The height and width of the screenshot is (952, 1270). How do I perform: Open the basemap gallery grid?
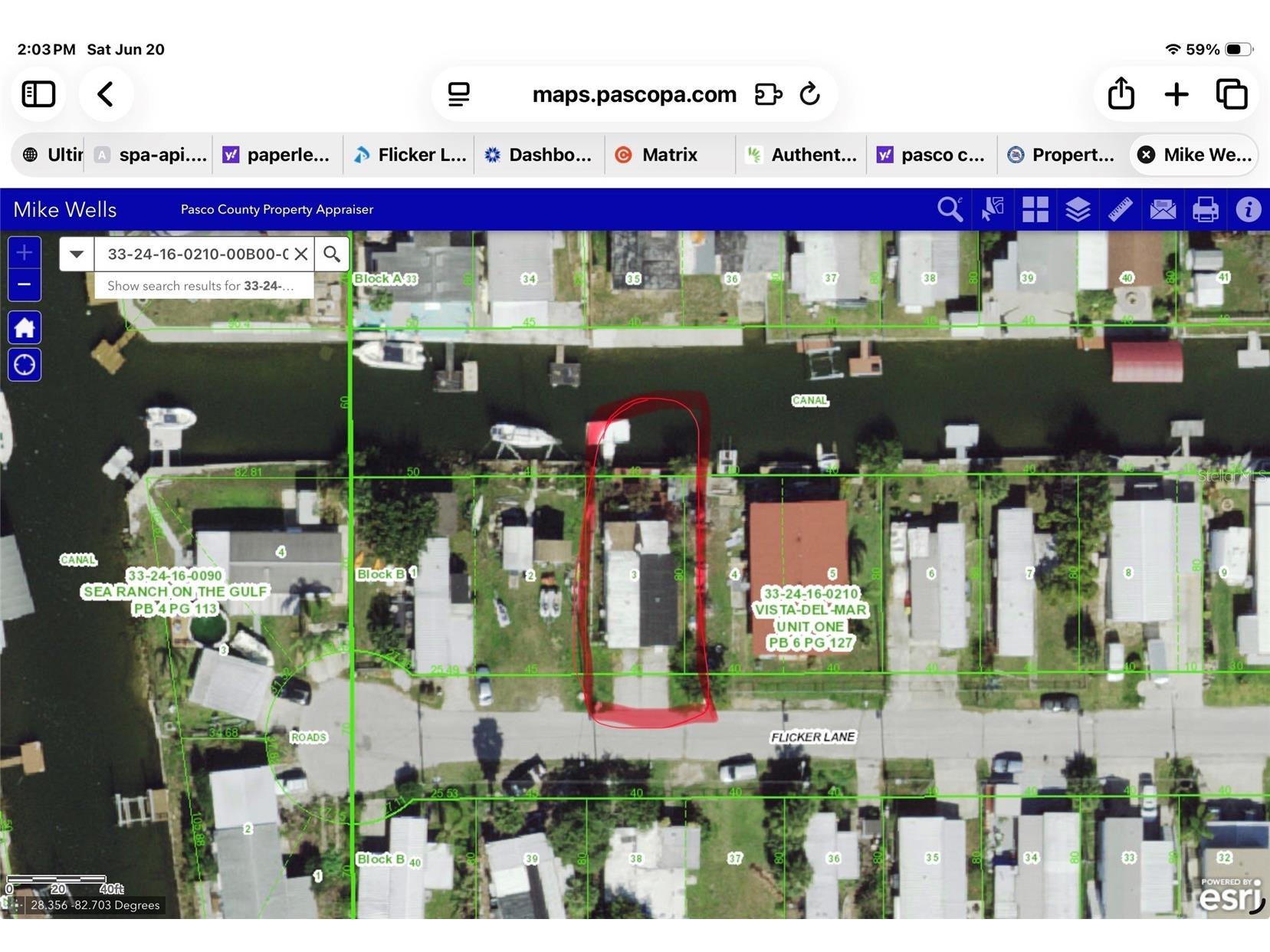tap(1035, 209)
